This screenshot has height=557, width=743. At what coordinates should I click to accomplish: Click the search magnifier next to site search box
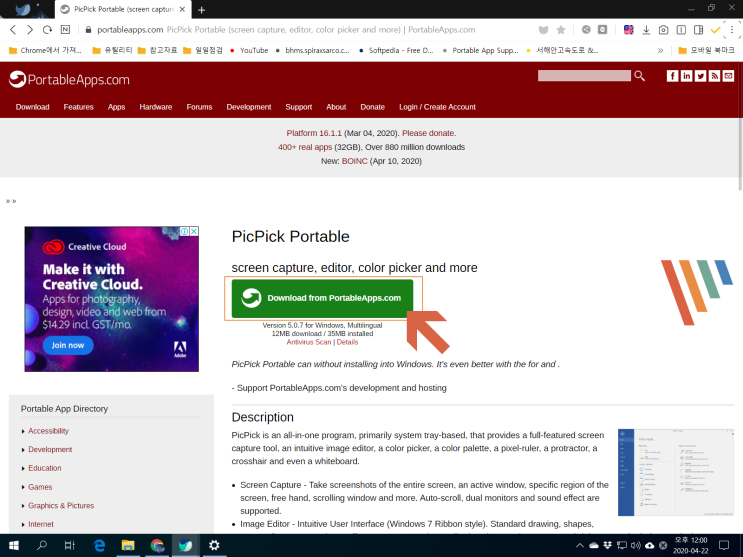pos(639,76)
